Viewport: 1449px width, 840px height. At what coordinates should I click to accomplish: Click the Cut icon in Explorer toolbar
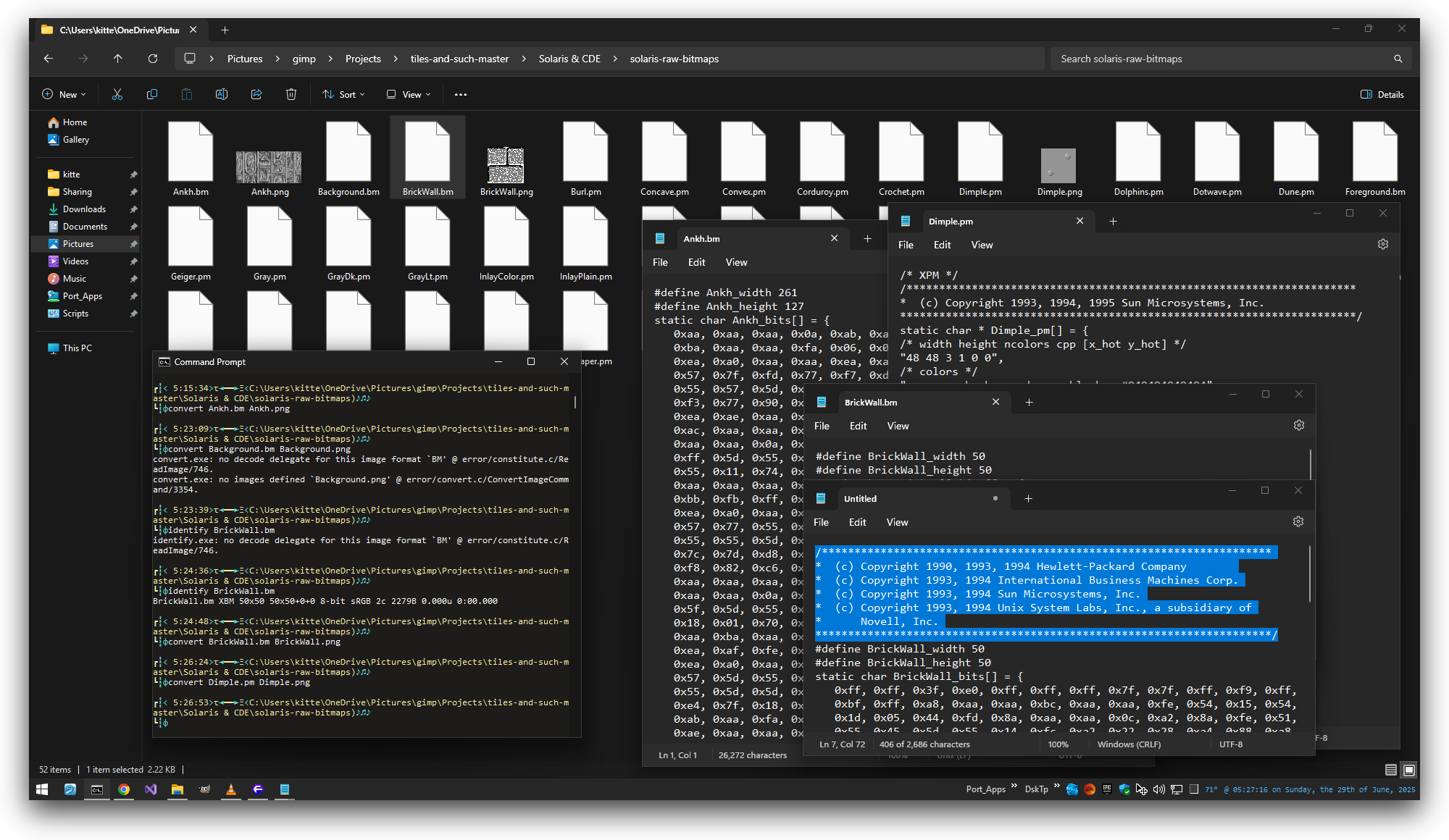[x=117, y=94]
